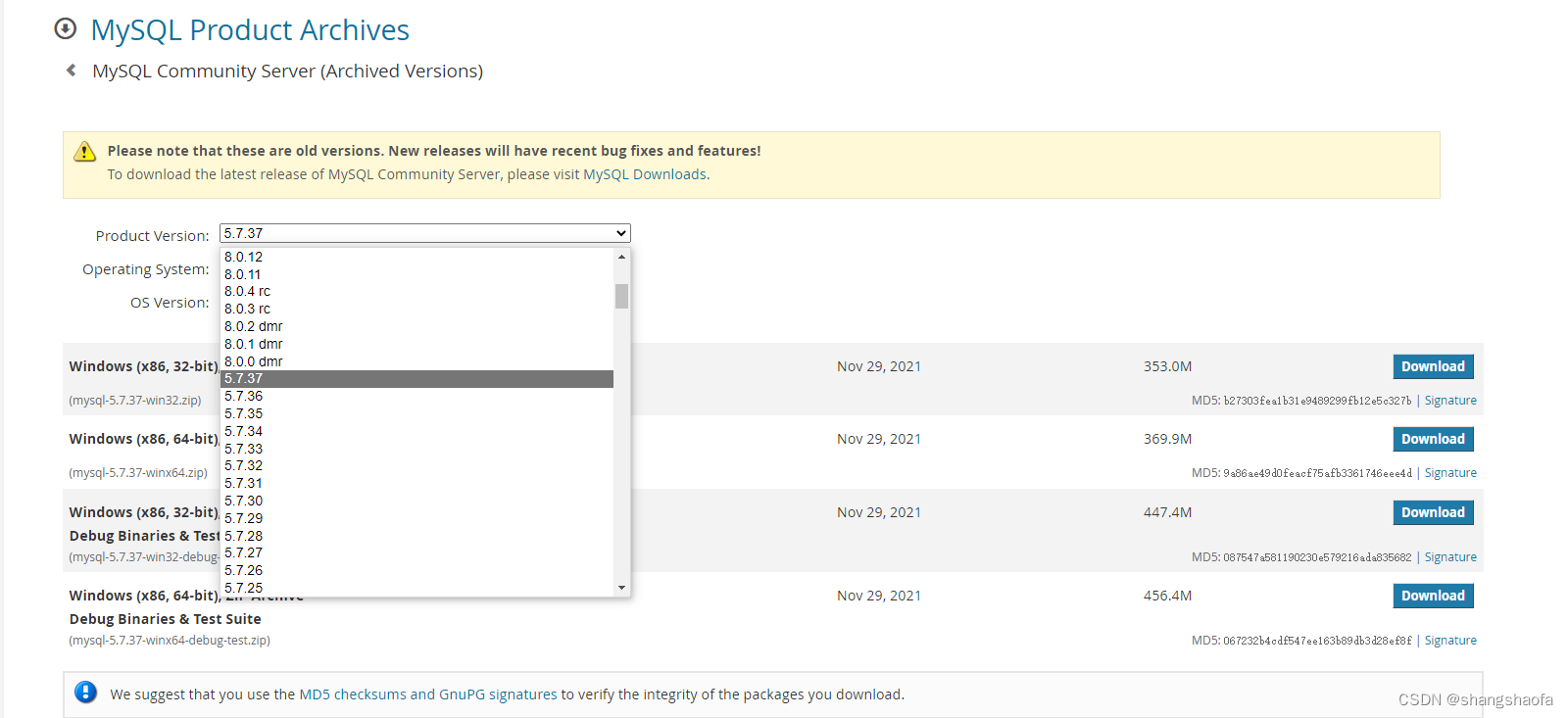This screenshot has height=718, width=1568.
Task: Pick 8.0.0 dmr from version options
Action: tap(417, 361)
